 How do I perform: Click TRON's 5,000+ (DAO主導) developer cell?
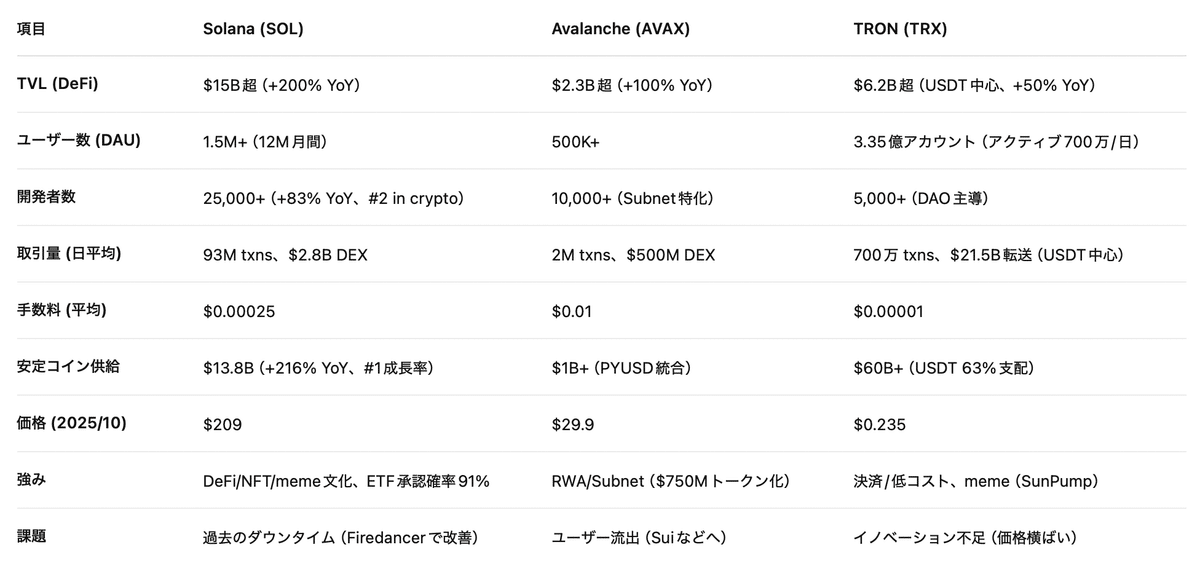921,199
